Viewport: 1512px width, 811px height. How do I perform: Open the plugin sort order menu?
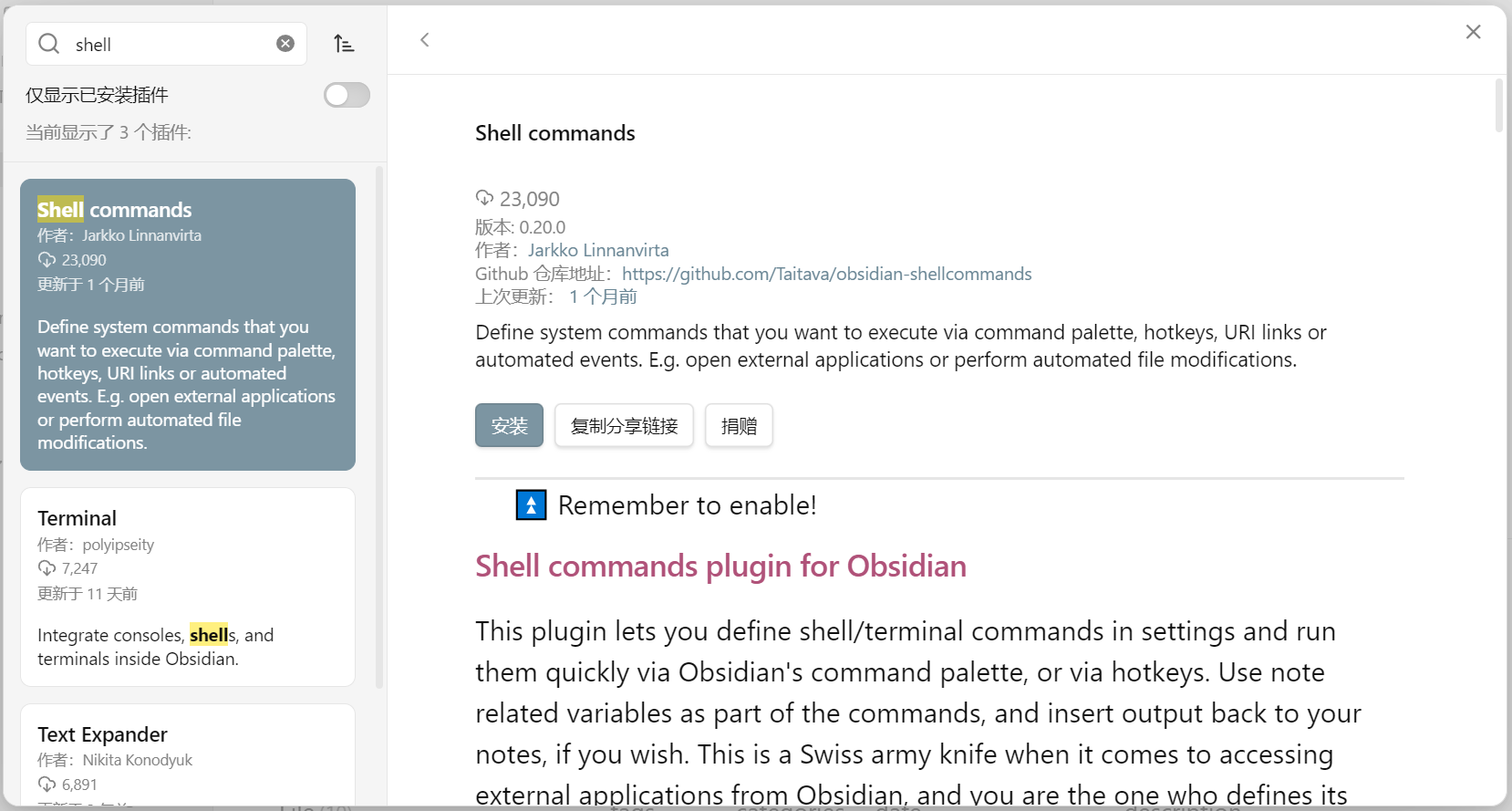pos(344,44)
